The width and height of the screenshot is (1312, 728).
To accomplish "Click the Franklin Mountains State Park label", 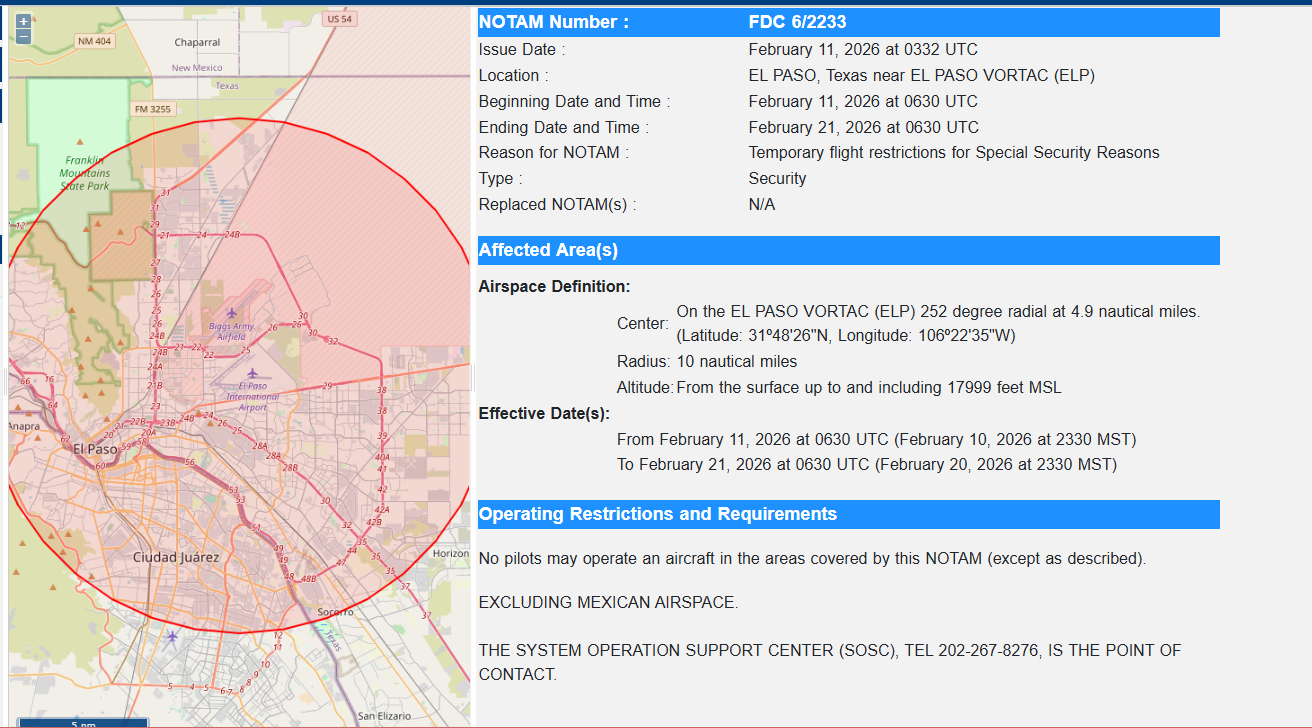I will click(84, 173).
